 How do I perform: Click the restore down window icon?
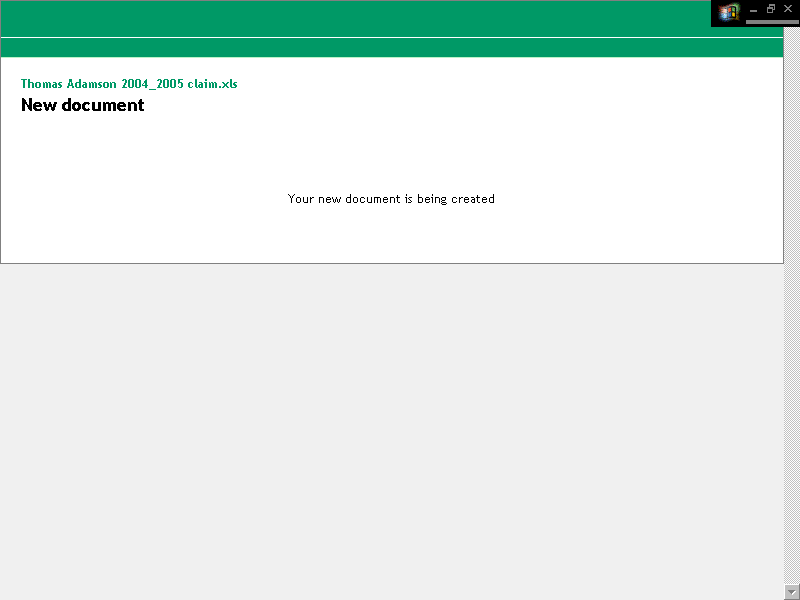pyautogui.click(x=770, y=9)
